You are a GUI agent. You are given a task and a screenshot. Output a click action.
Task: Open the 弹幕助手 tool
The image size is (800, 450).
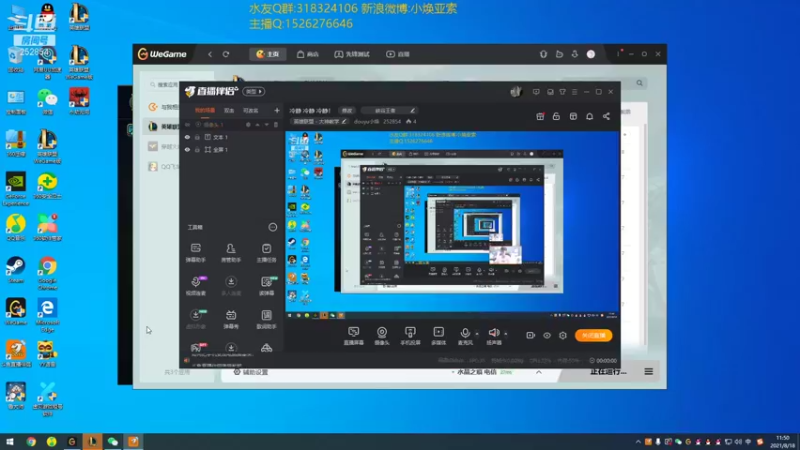(x=195, y=253)
